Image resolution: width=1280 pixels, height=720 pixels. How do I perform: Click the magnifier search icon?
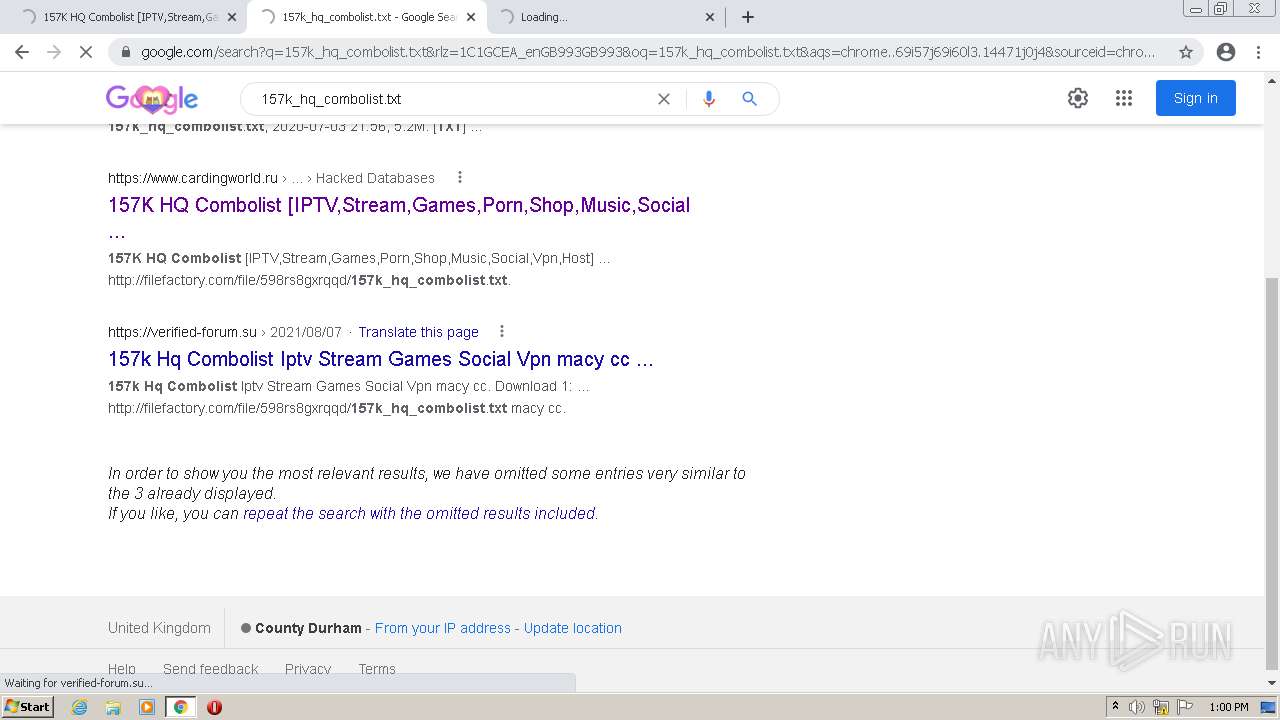[749, 99]
